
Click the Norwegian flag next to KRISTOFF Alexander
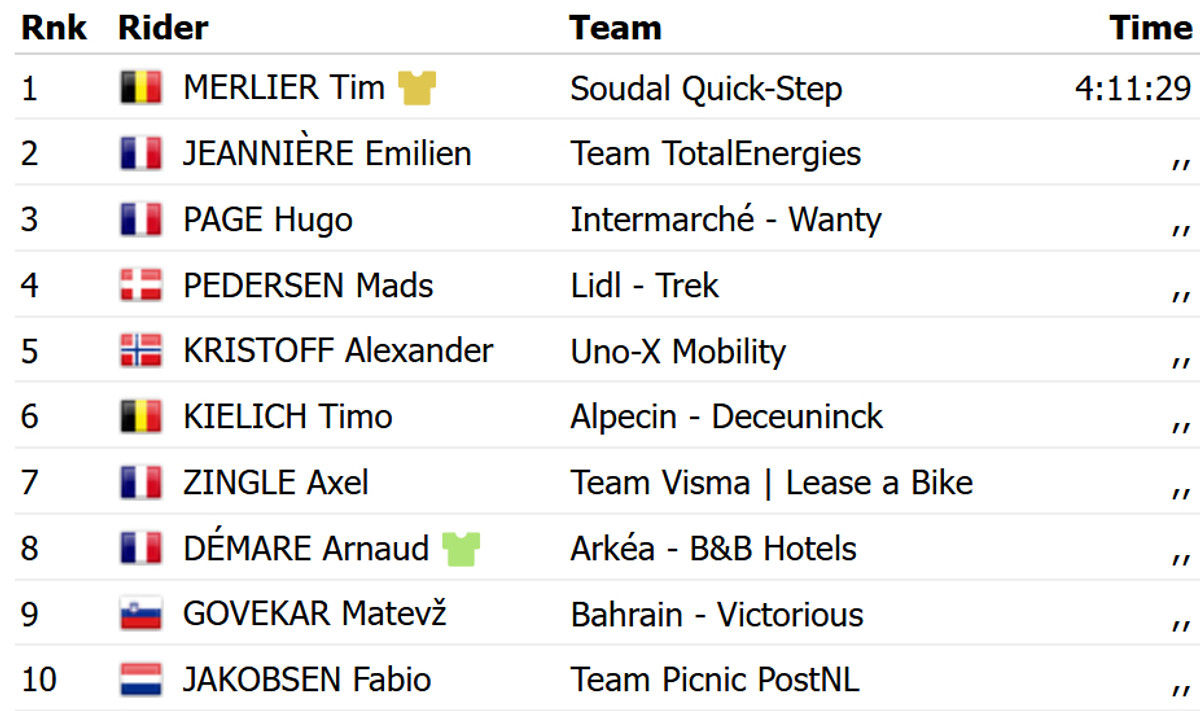point(141,351)
